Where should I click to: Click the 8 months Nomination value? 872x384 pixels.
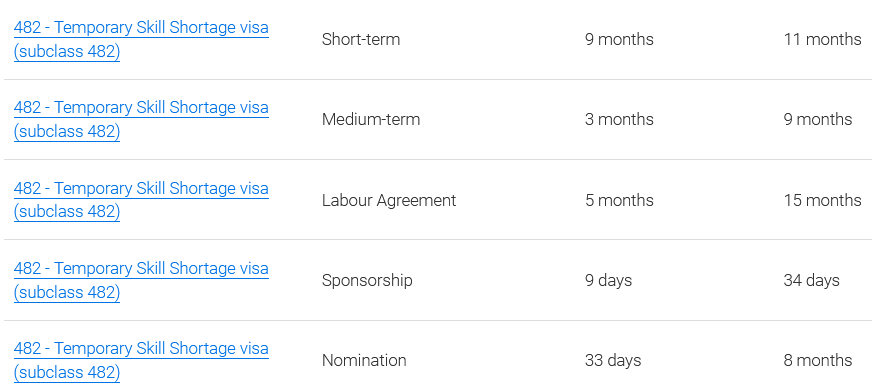[x=818, y=360]
